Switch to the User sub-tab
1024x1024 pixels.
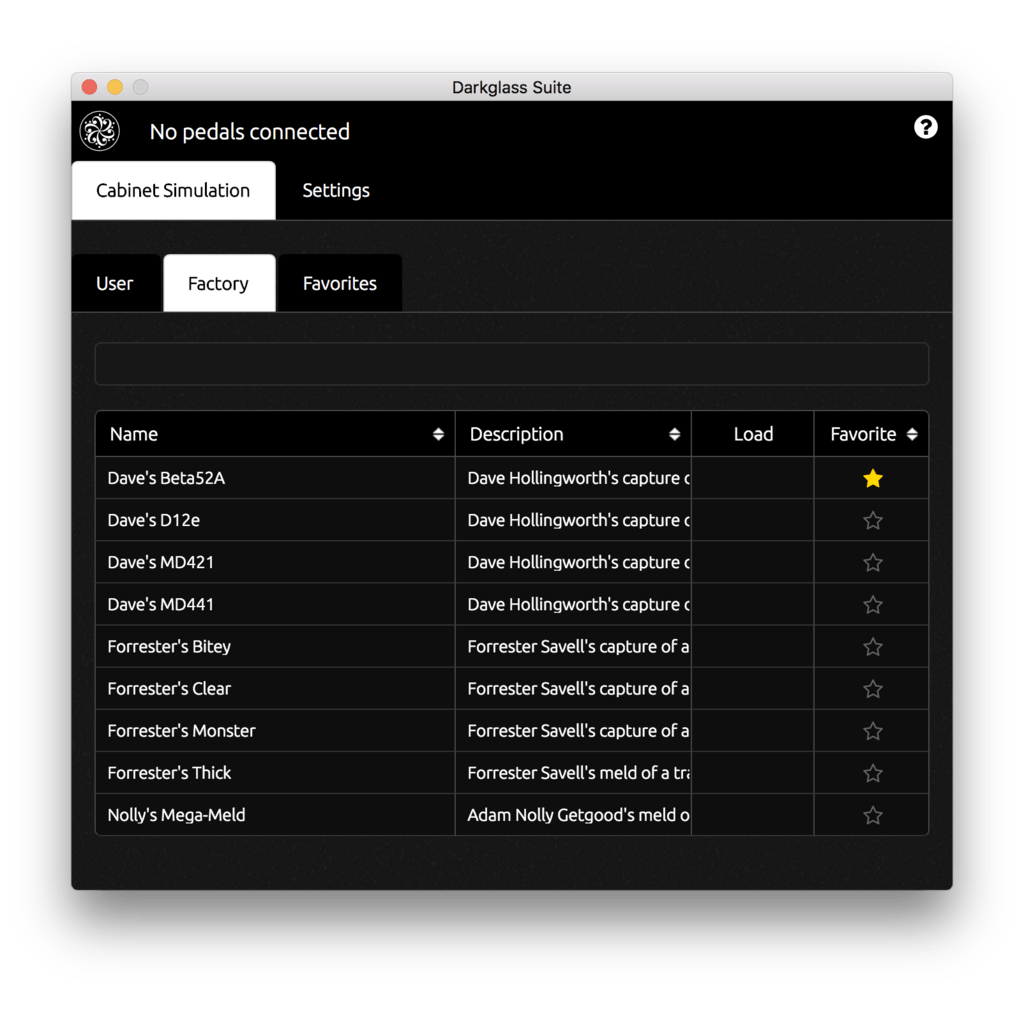(115, 284)
